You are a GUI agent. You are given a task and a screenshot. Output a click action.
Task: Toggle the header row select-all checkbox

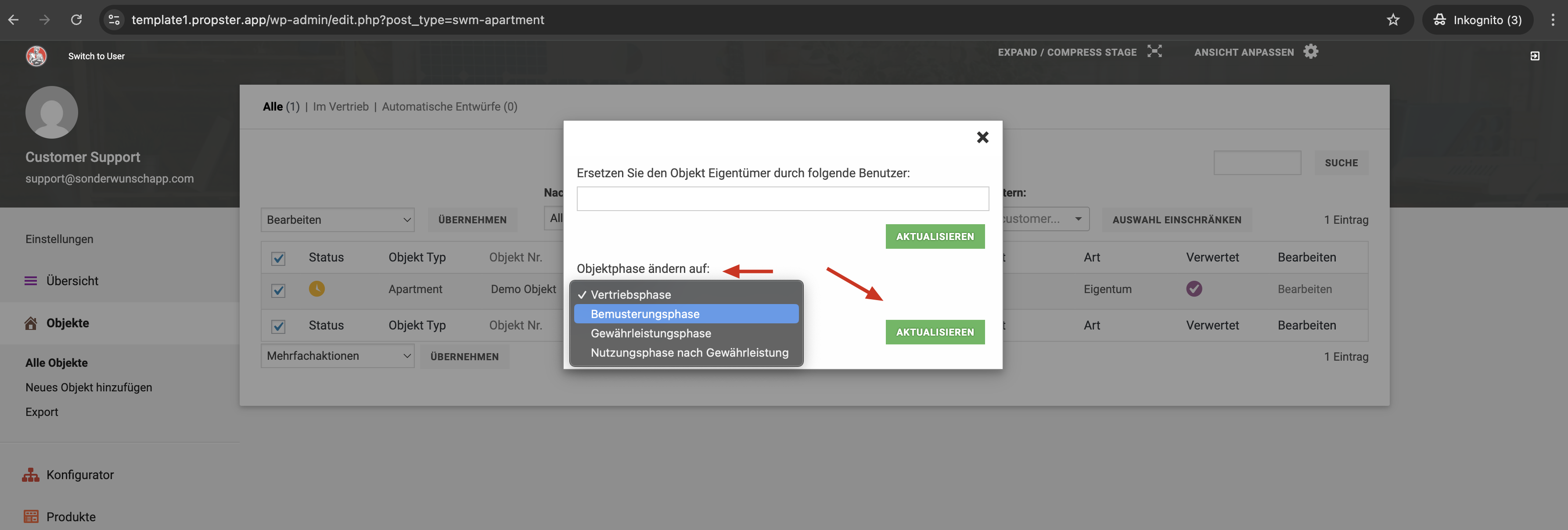[278, 258]
